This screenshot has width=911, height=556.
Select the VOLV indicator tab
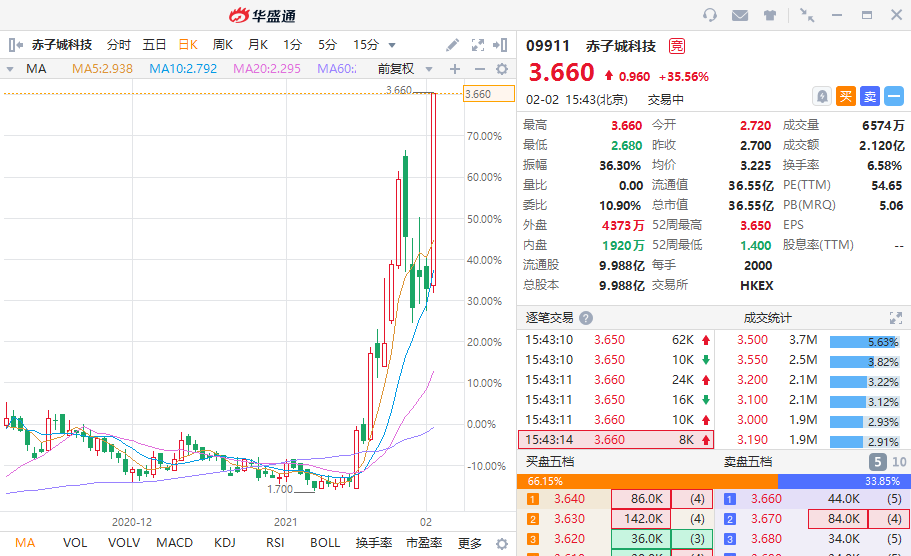(x=124, y=543)
